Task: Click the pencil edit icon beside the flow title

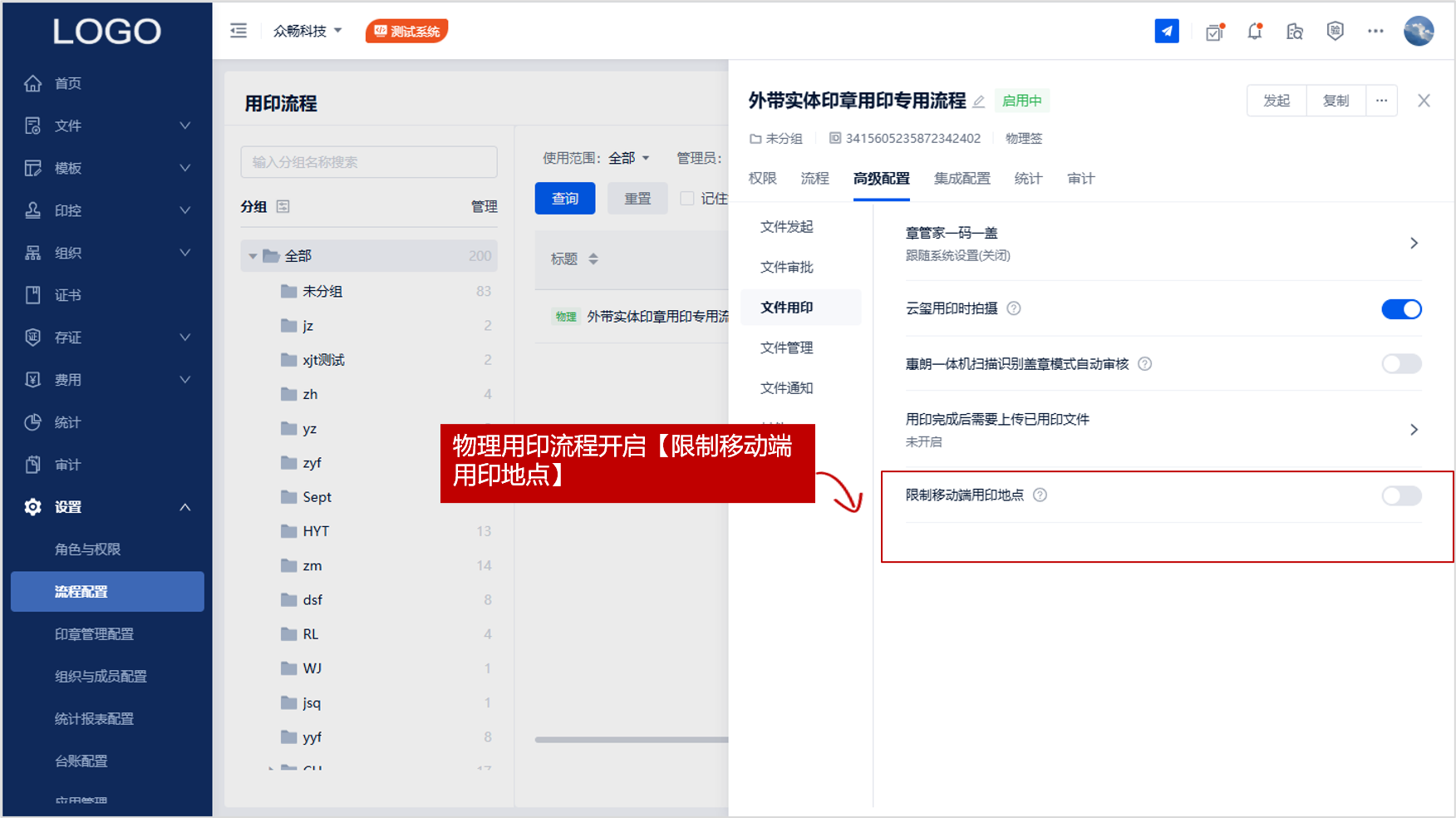Action: coord(979,101)
